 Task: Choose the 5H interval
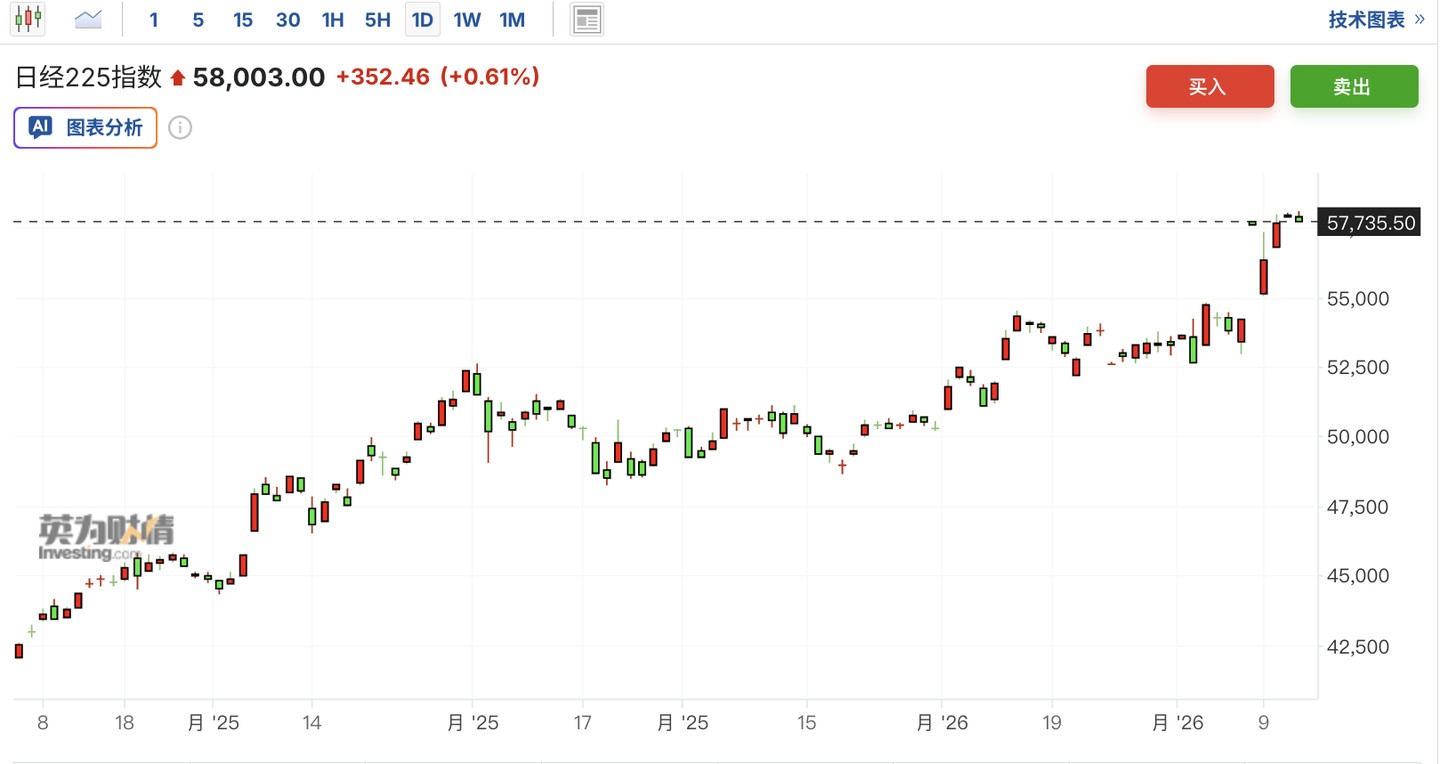pyautogui.click(x=378, y=20)
